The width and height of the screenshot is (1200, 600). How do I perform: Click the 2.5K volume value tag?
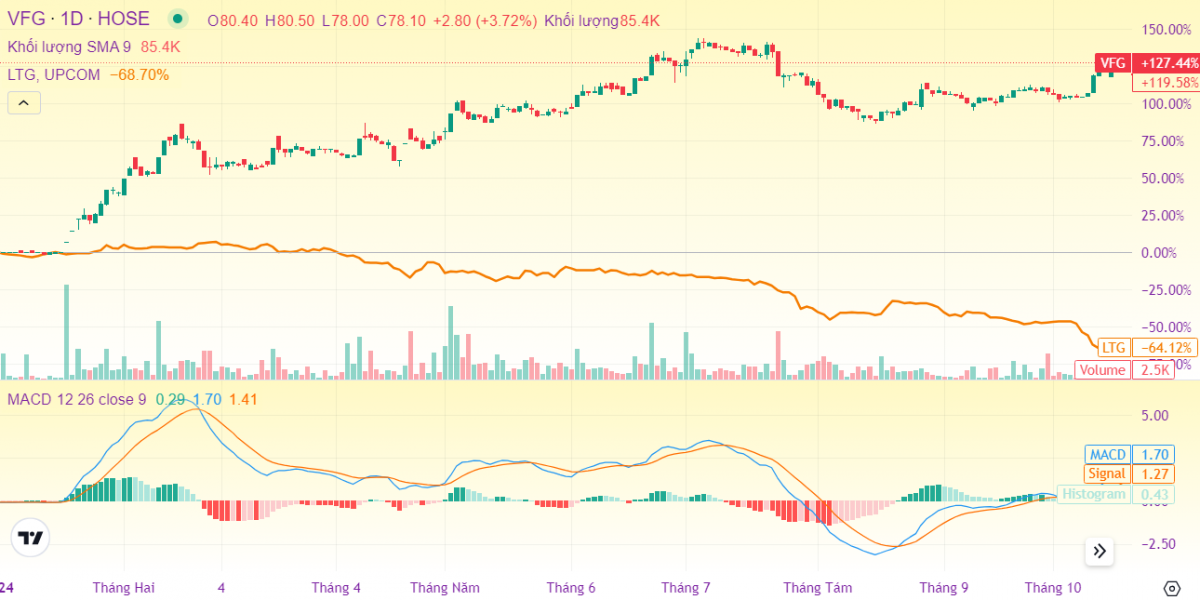point(1156,370)
